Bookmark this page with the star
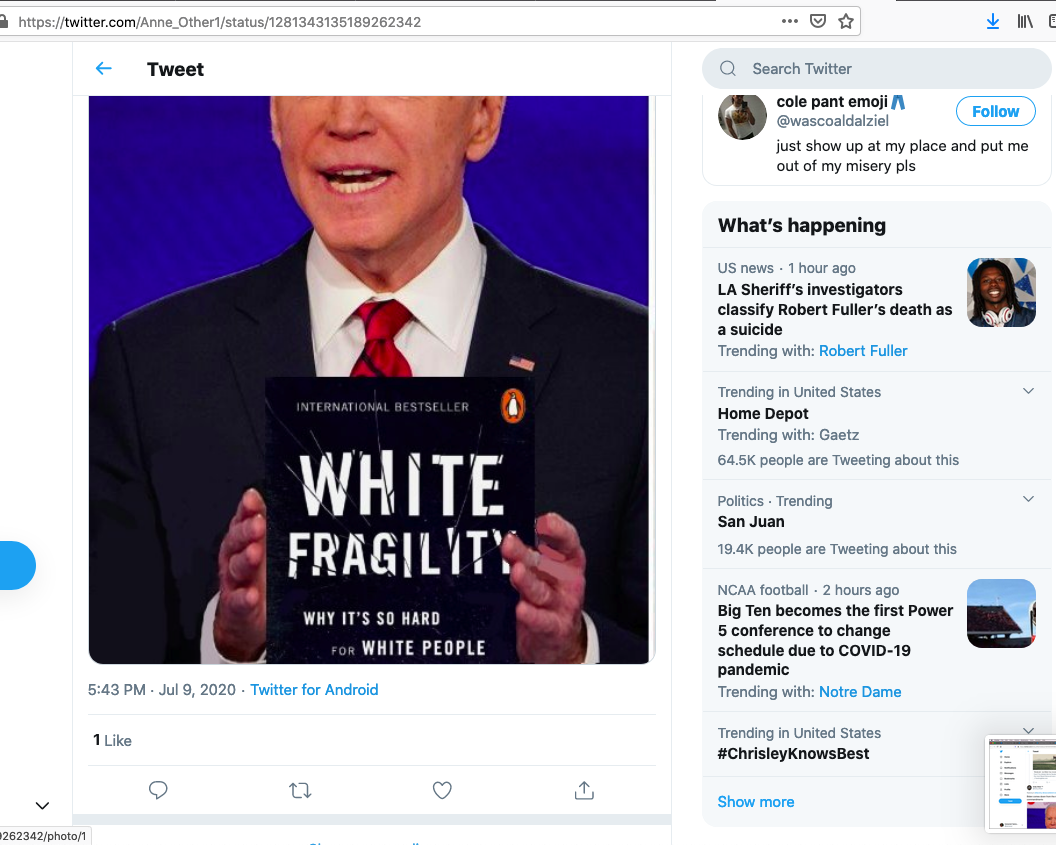This screenshot has height=845, width=1056. [846, 21]
